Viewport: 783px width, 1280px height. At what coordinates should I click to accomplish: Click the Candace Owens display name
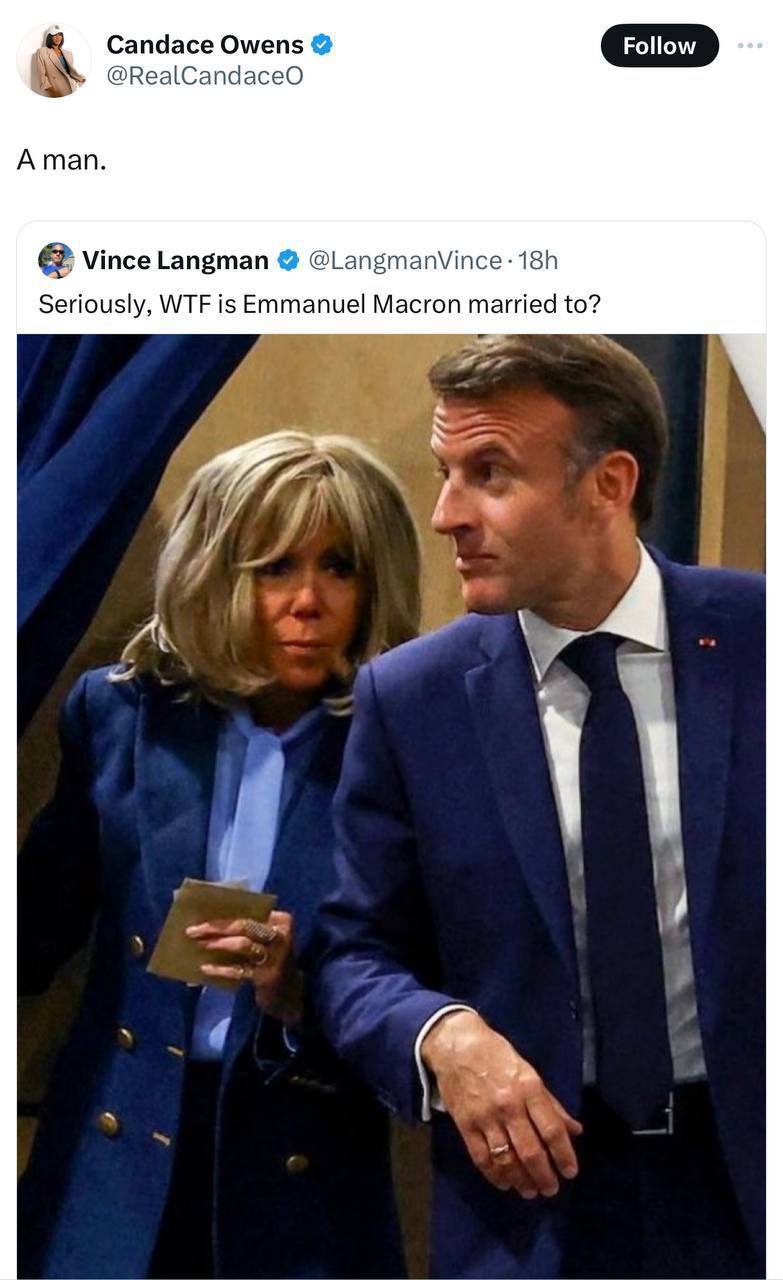(205, 45)
